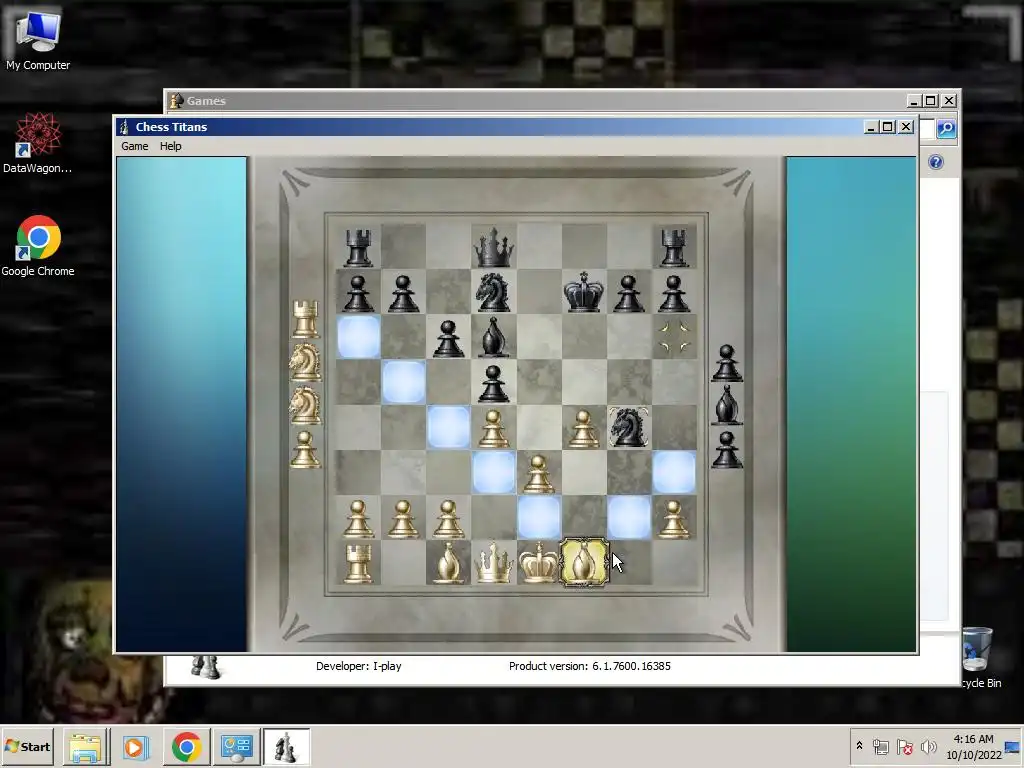This screenshot has height=768, width=1024.
Task: Select the black rook on h8
Action: pyautogui.click(x=674, y=247)
